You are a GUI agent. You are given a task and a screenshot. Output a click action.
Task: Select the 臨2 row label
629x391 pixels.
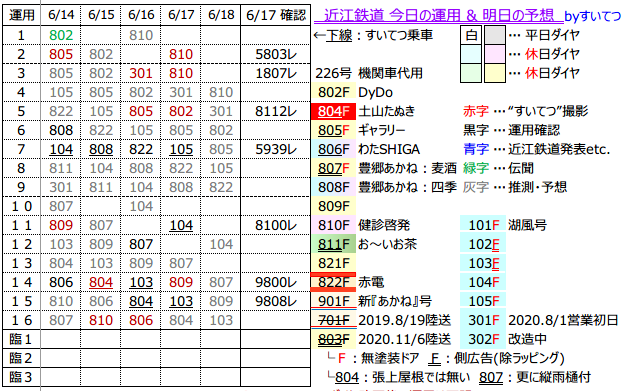[22, 358]
